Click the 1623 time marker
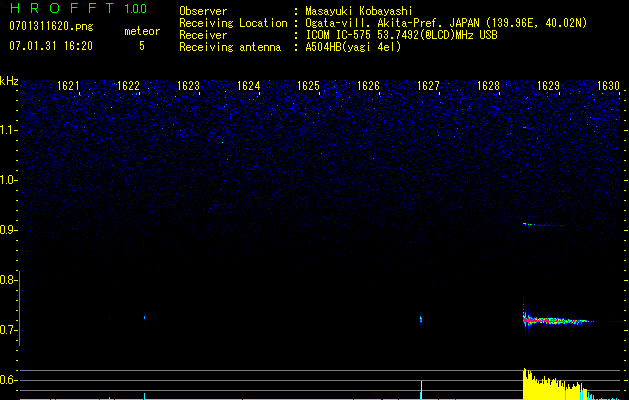The height and width of the screenshot is (400, 629). [189, 86]
